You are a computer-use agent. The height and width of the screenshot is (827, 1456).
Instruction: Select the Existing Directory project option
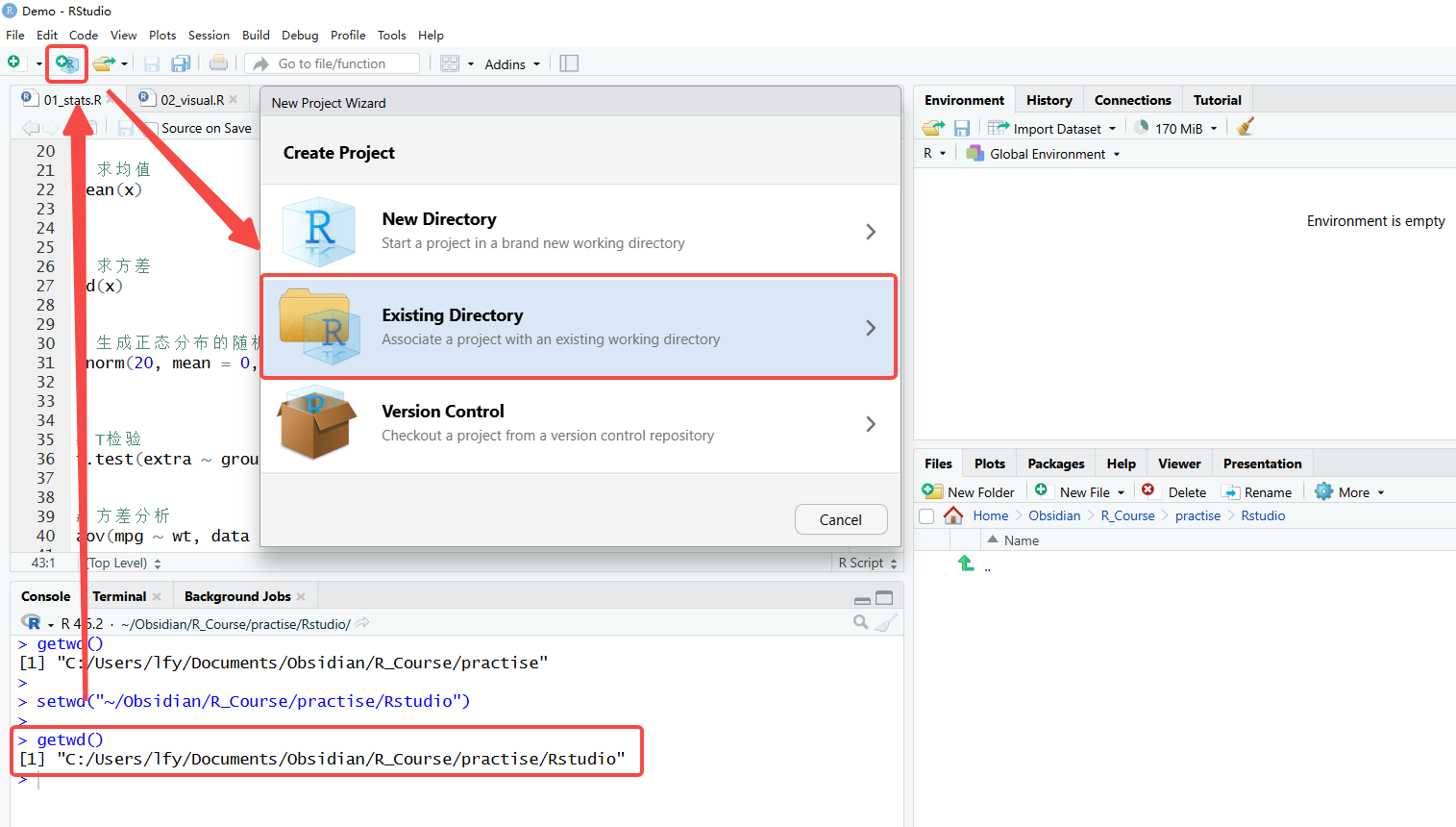coord(580,327)
